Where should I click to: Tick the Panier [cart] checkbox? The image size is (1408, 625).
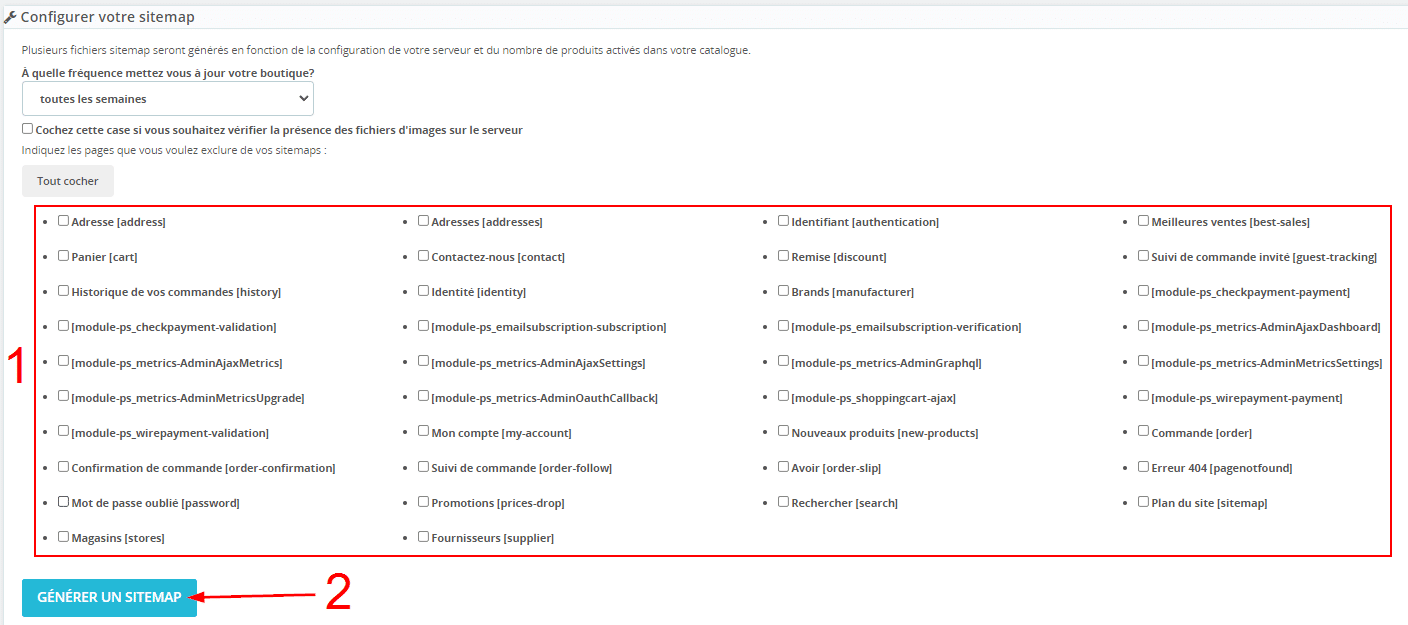tap(64, 256)
